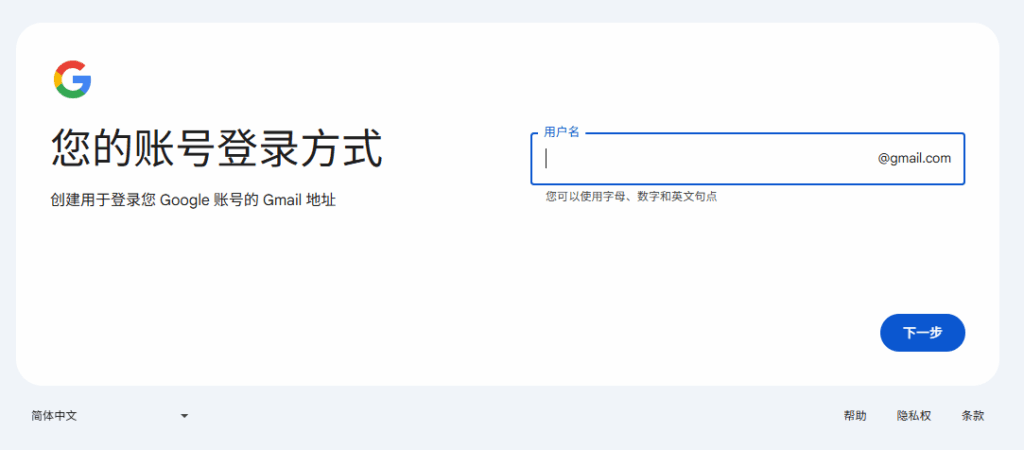The height and width of the screenshot is (450, 1024).
Task: Open the 隐私权 privacy link
Action: (x=914, y=415)
